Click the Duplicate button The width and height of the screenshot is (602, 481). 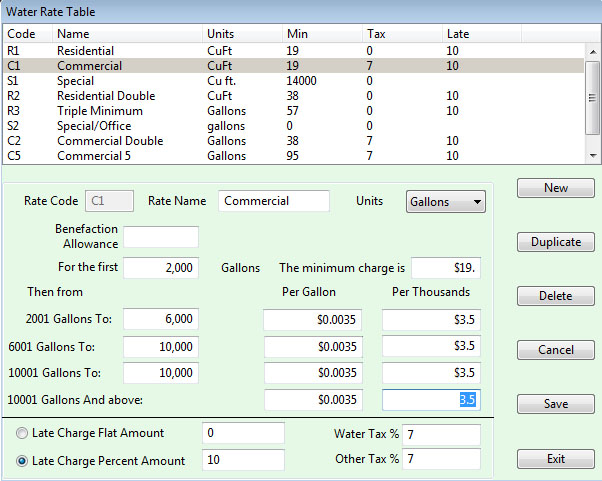tap(556, 242)
